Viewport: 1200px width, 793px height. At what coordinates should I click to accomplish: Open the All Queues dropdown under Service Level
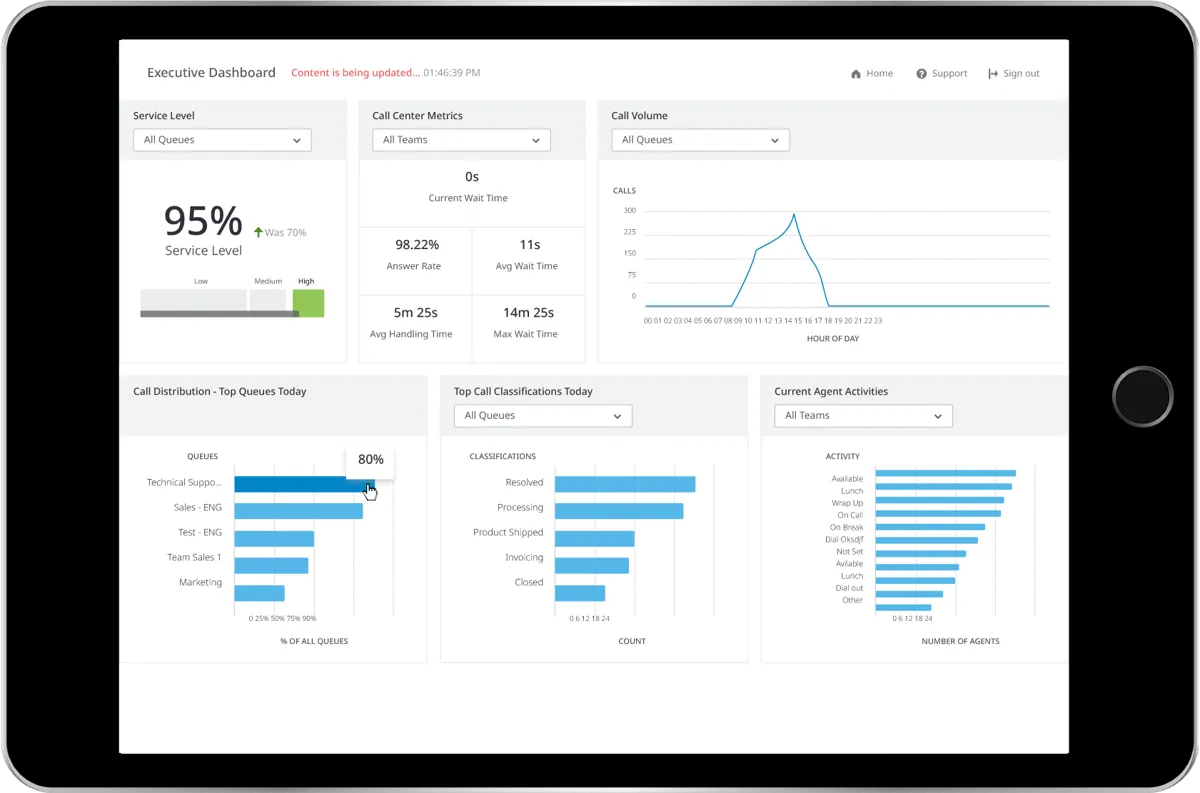click(x=221, y=140)
